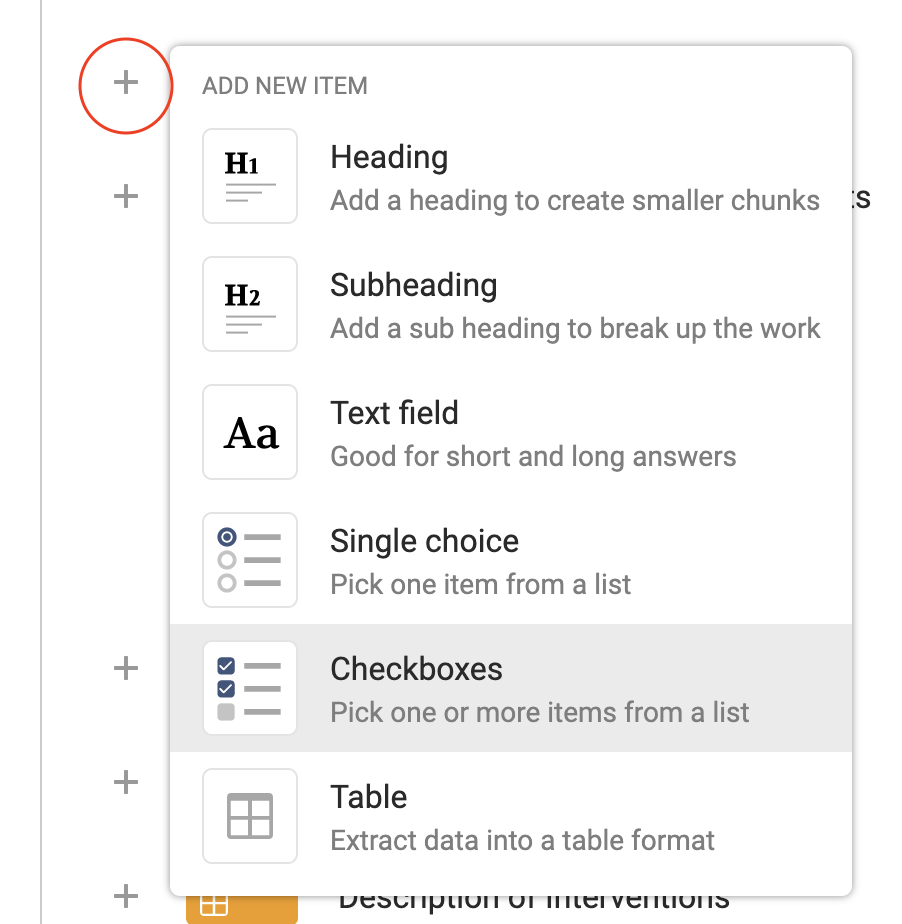Add a Table item from the list
This screenshot has width=902, height=924.
[x=368, y=798]
